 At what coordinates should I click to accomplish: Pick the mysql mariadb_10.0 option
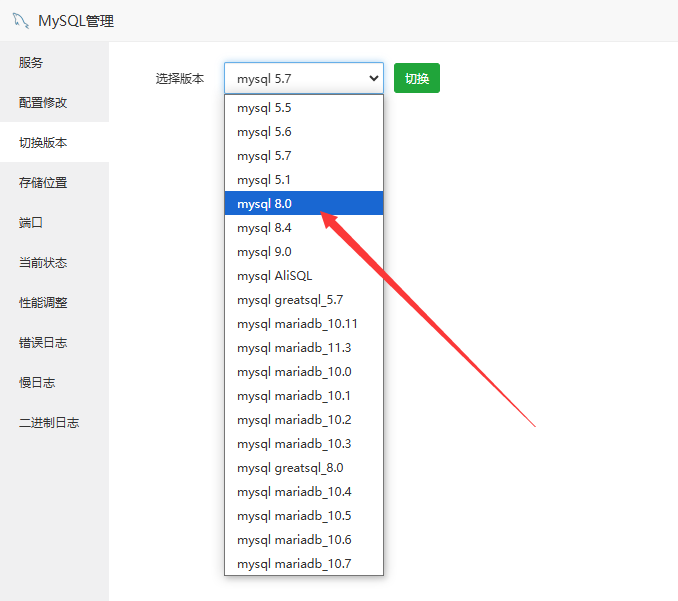[304, 371]
